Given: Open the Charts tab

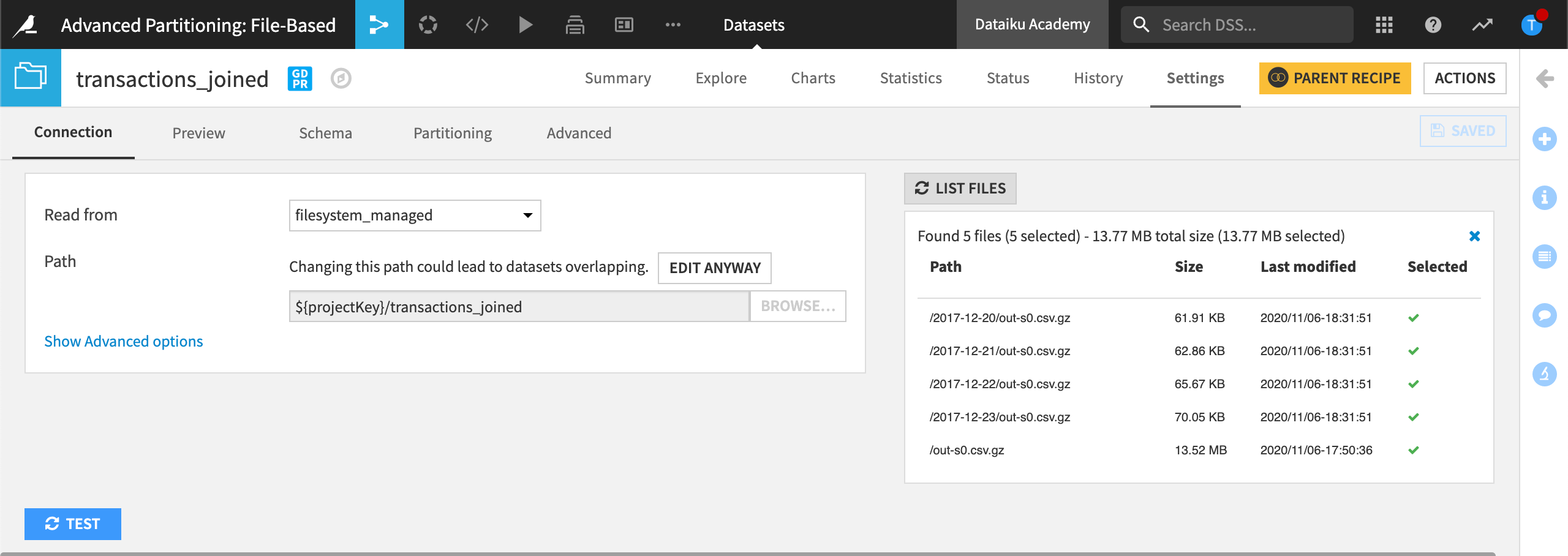Looking at the screenshot, I should [x=813, y=78].
